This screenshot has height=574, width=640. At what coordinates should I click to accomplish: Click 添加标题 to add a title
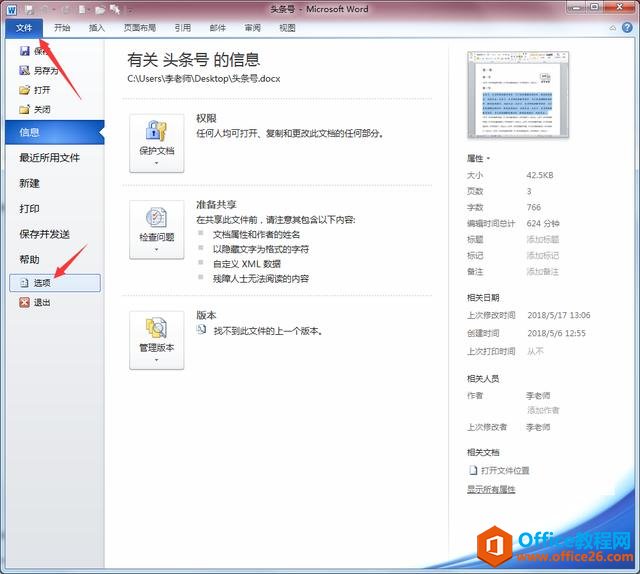pos(542,240)
